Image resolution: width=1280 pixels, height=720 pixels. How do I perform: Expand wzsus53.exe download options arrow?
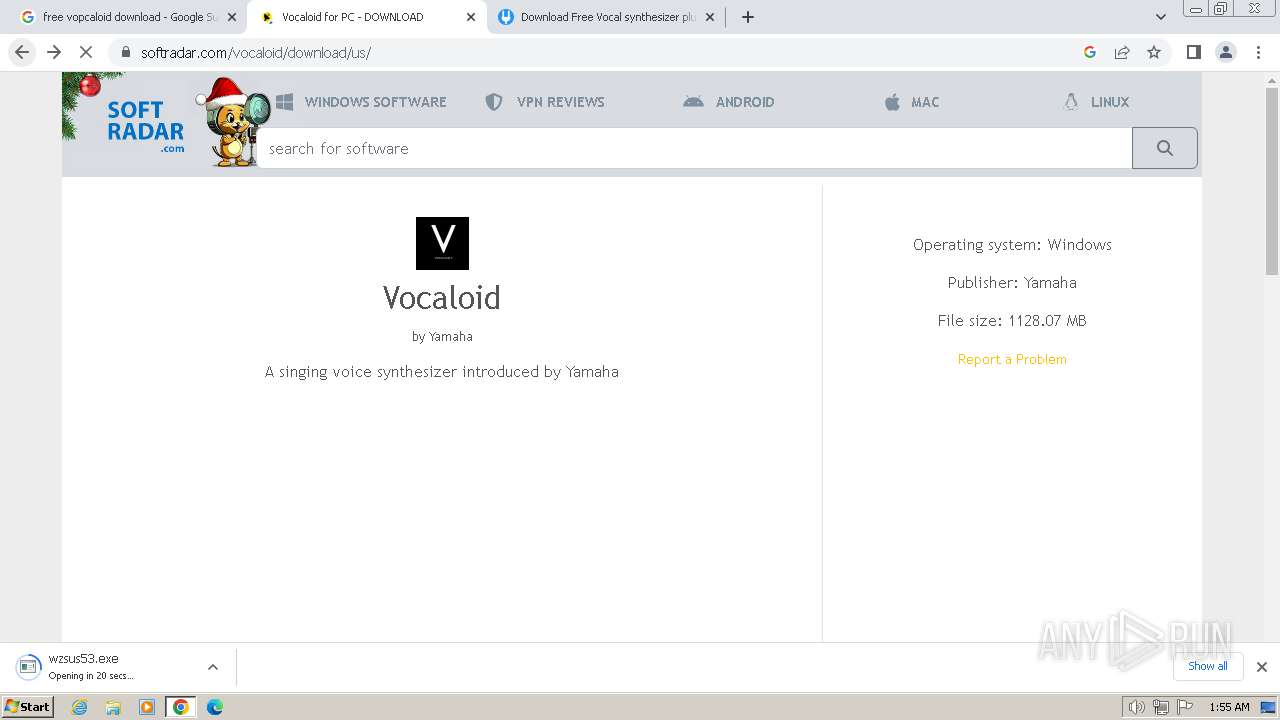point(212,667)
